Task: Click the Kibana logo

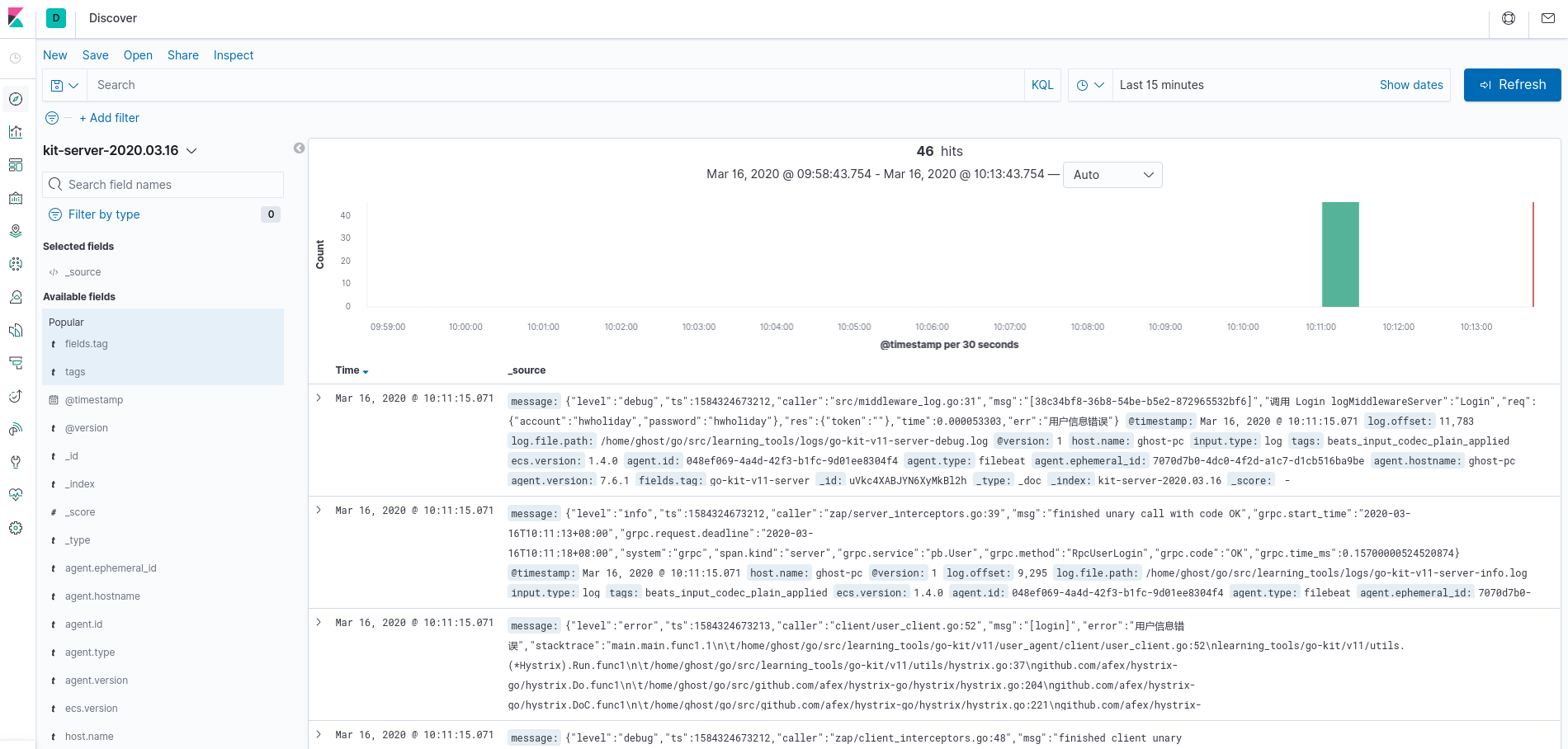Action: point(16,18)
